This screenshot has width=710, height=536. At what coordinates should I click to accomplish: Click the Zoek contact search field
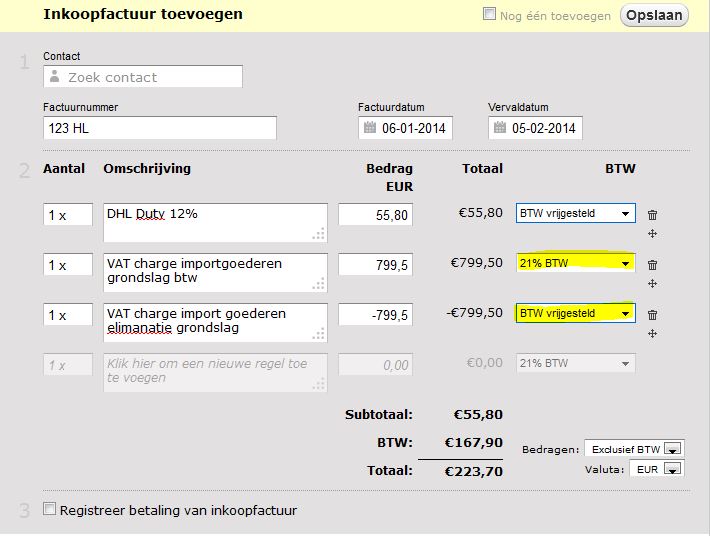pyautogui.click(x=143, y=77)
